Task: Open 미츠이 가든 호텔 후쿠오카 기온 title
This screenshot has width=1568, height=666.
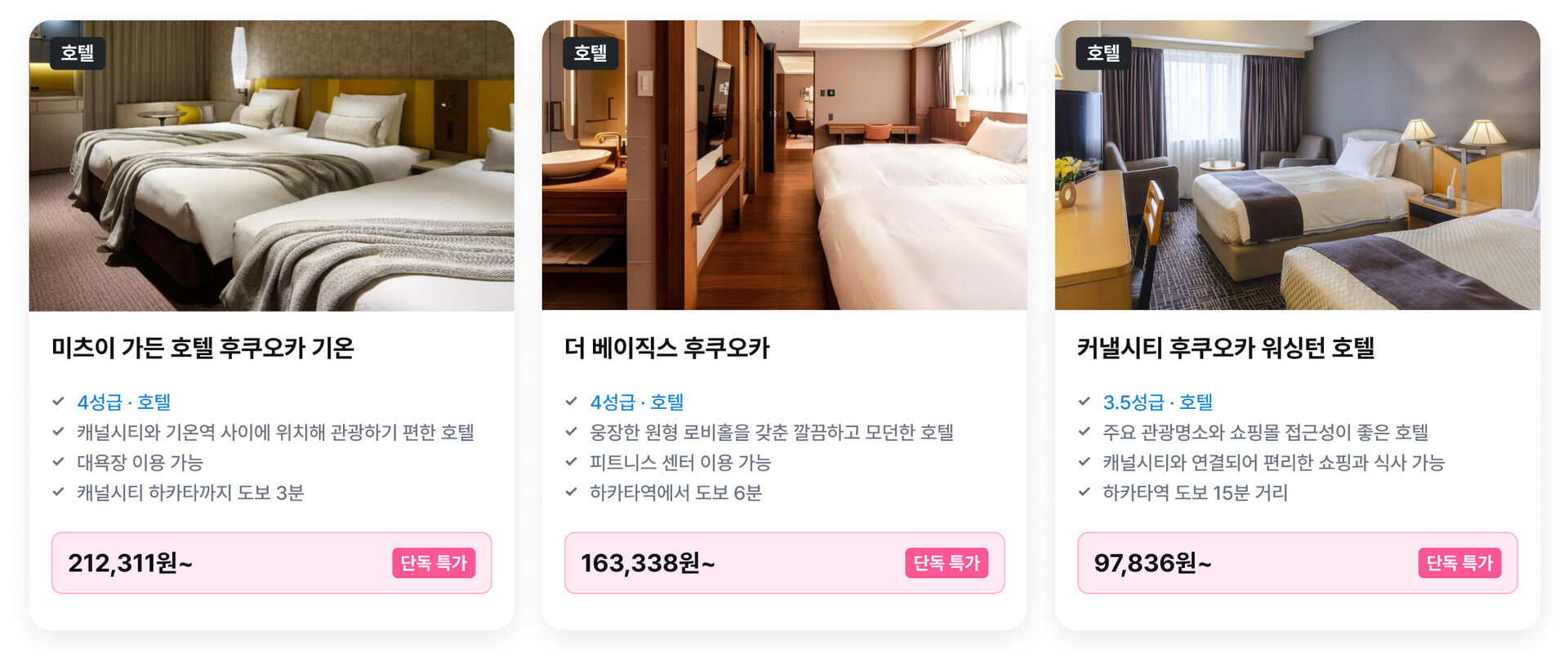Action: pos(203,349)
